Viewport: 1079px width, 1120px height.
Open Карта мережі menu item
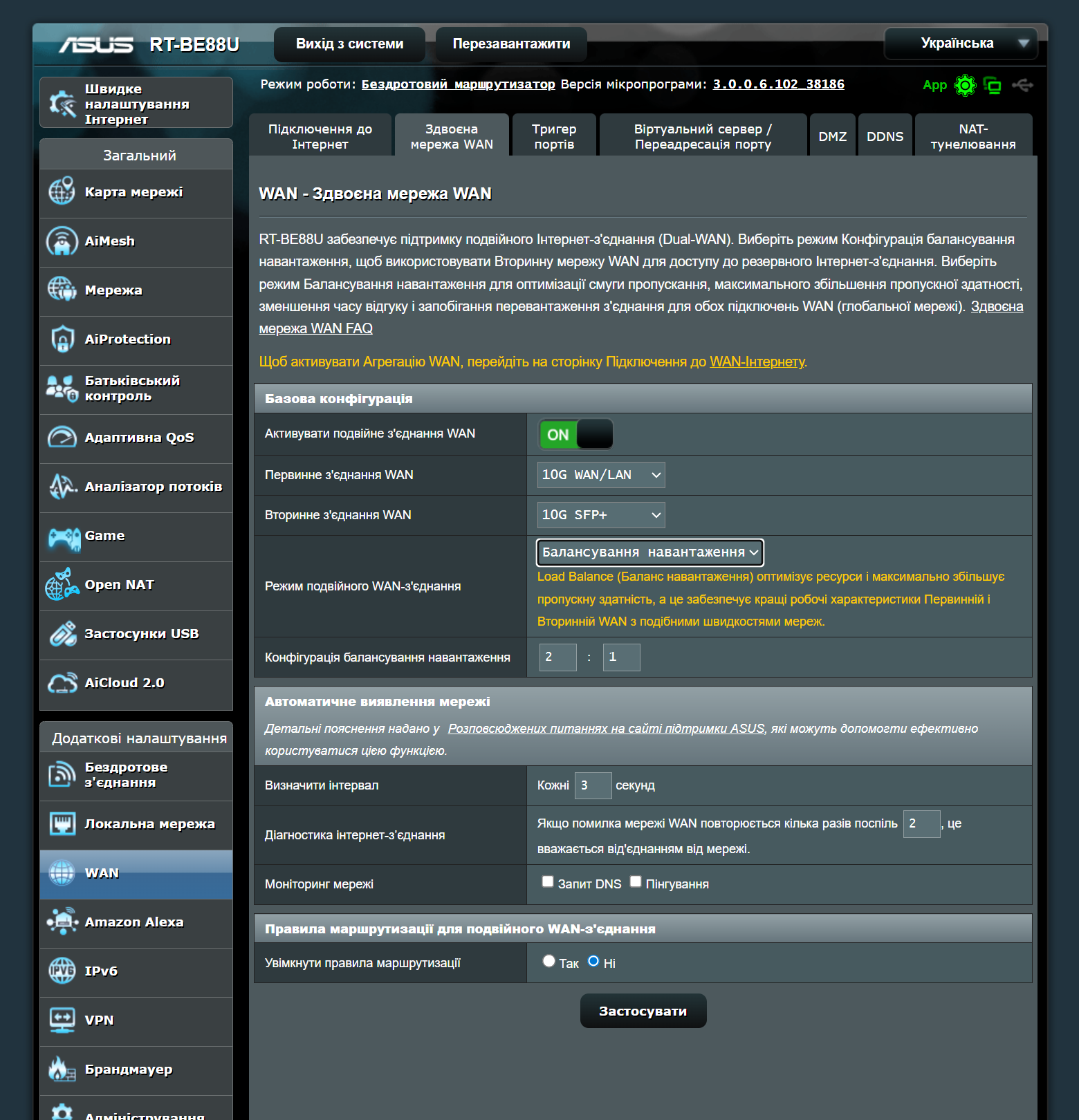[136, 192]
